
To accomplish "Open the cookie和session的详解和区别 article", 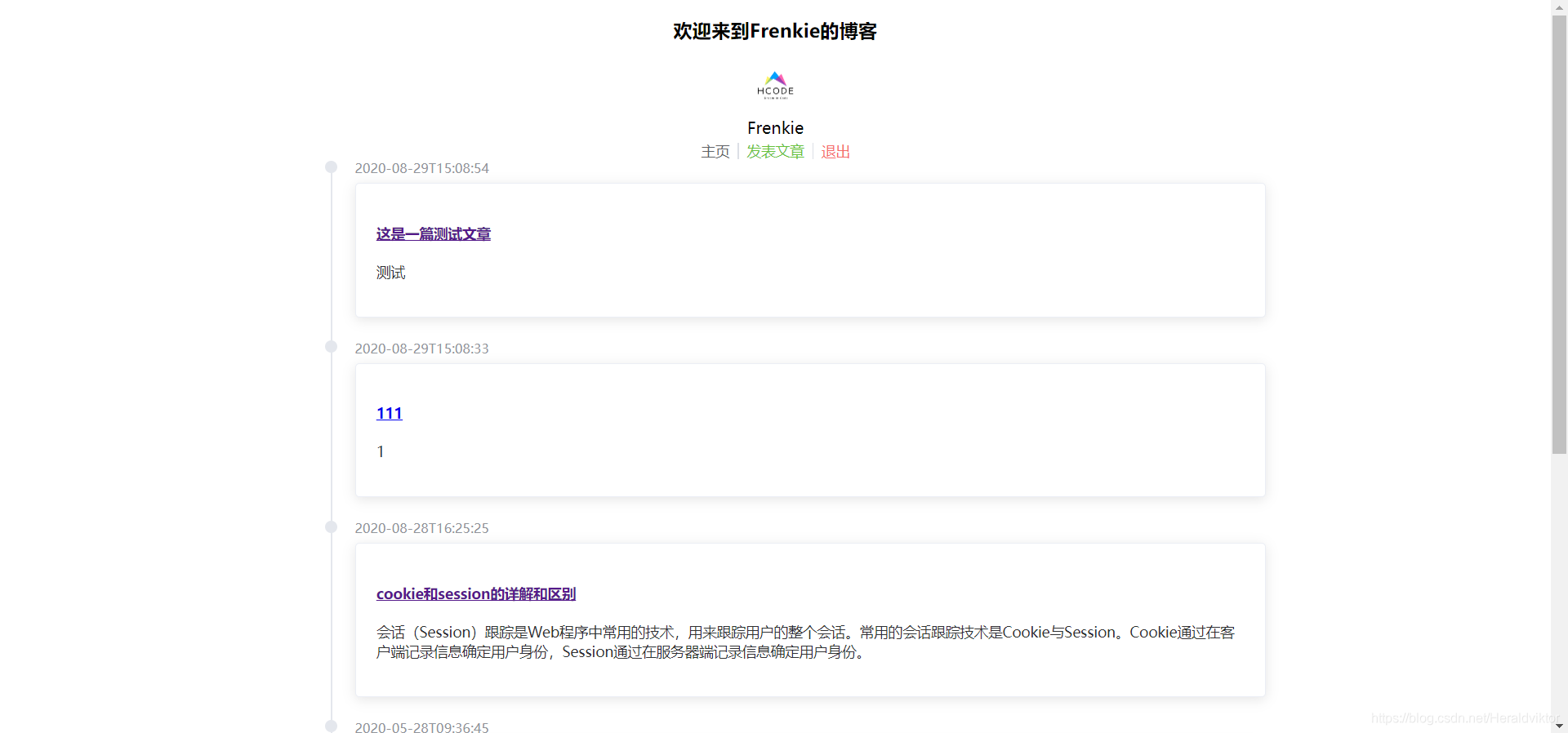I will 476,594.
